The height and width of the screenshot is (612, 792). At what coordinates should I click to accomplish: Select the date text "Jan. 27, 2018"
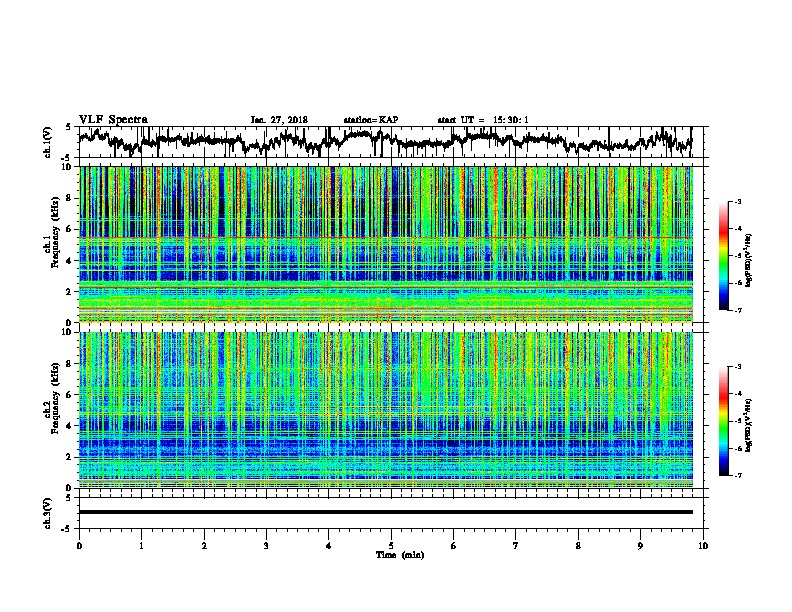(279, 120)
